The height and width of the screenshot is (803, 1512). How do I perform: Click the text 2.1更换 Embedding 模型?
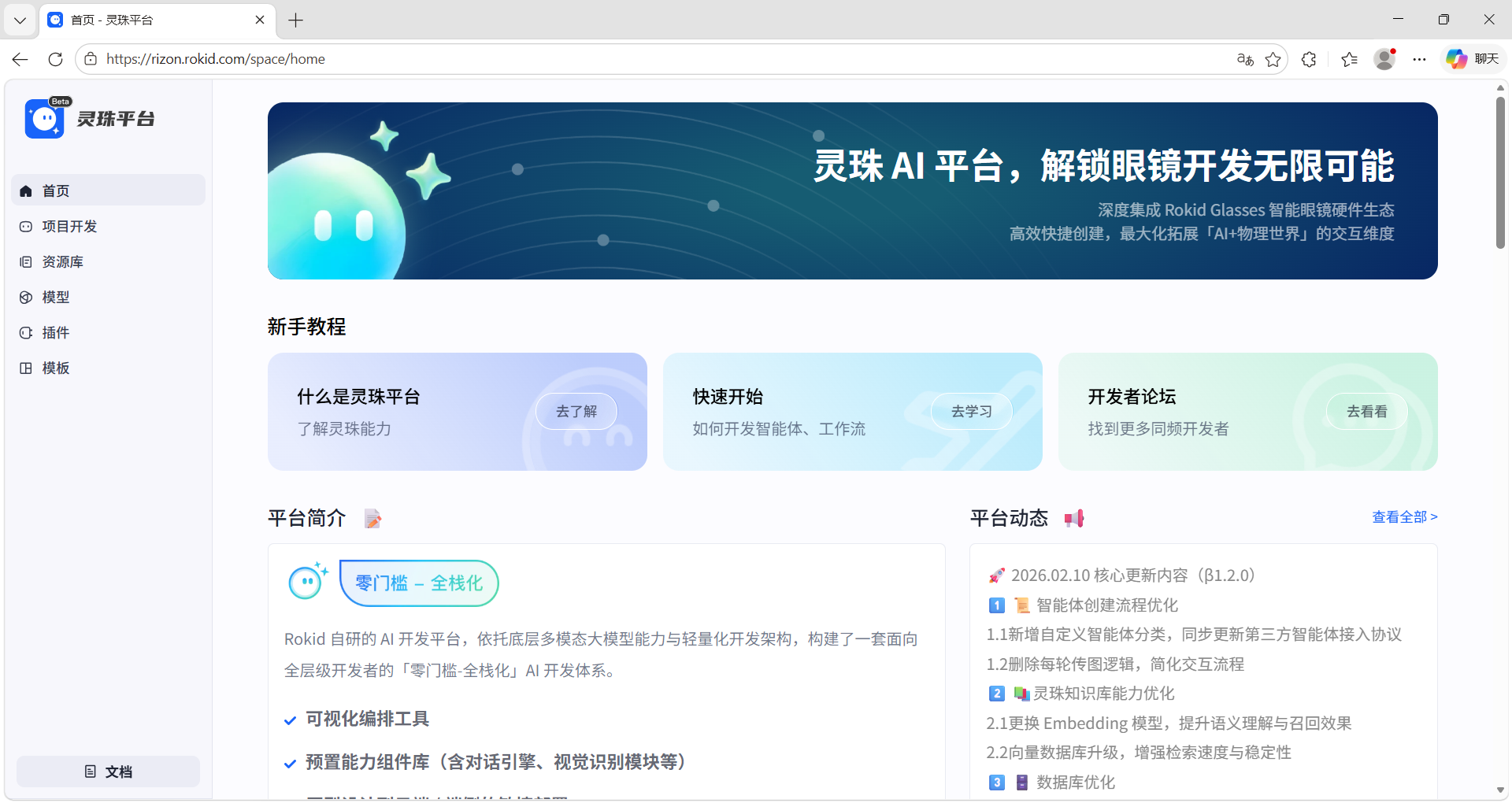point(1077,723)
